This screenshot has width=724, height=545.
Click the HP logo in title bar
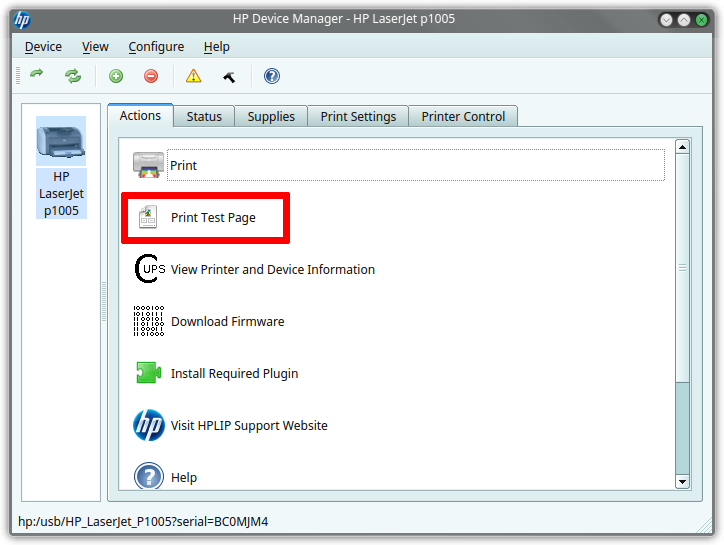pyautogui.click(x=22, y=19)
